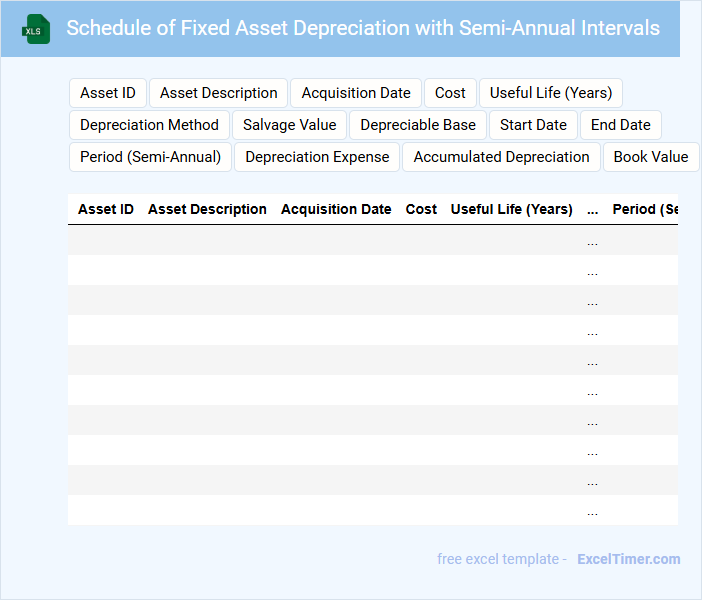Select the Start Date tag
This screenshot has height=600, width=702.
pos(533,125)
